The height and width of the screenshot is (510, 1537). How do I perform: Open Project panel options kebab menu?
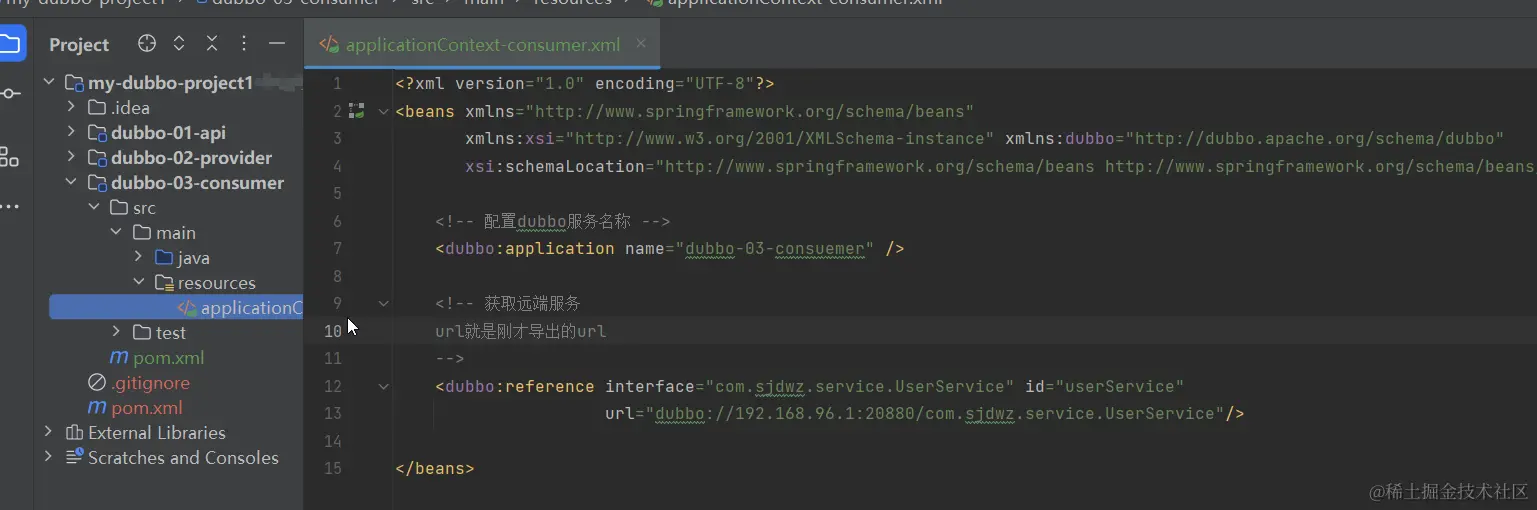244,44
